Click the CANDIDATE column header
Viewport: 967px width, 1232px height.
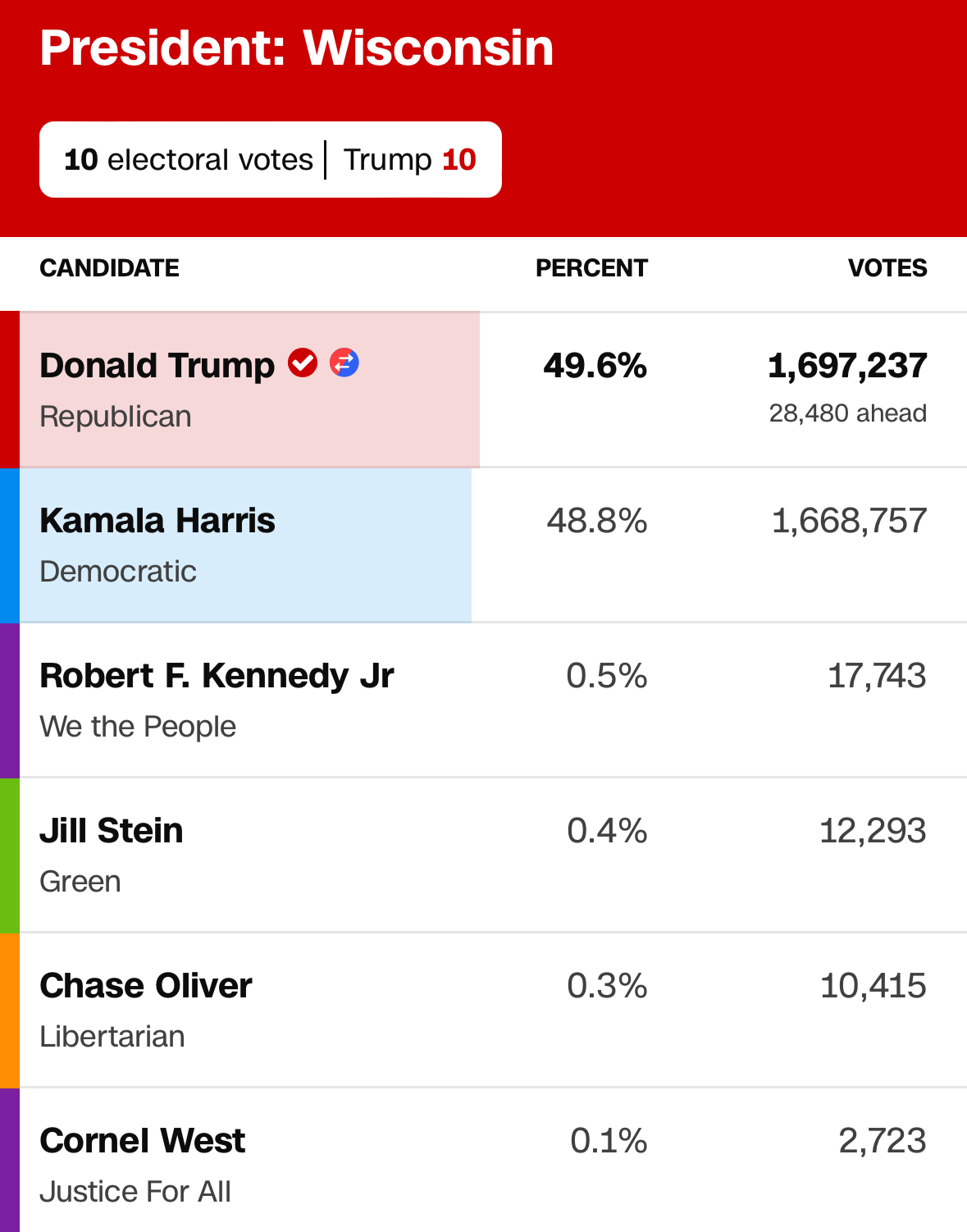(x=109, y=268)
